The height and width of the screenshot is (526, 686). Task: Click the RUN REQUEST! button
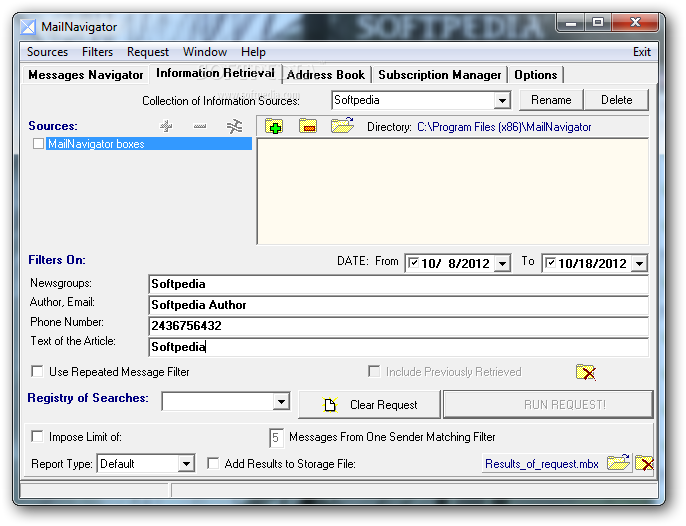(548, 404)
